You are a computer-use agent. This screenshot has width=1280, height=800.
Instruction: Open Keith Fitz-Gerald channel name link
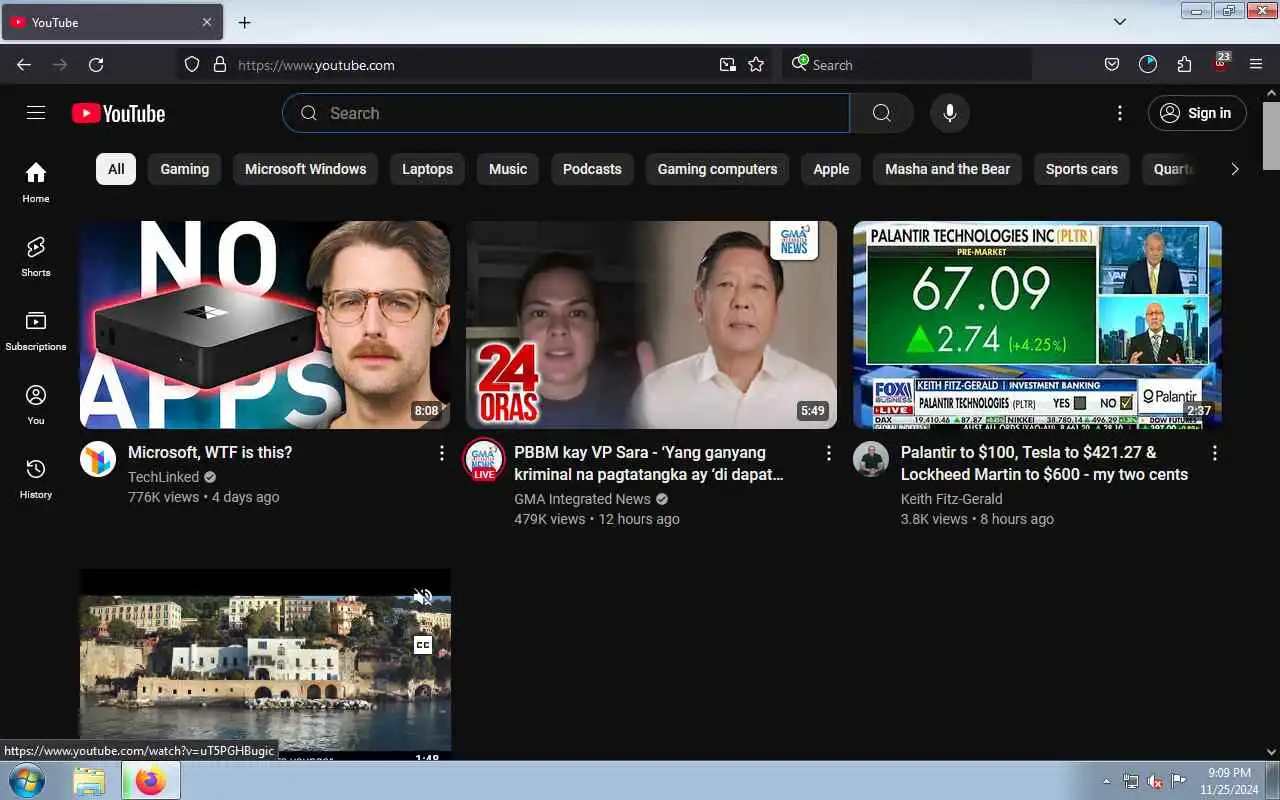pyautogui.click(x=951, y=499)
